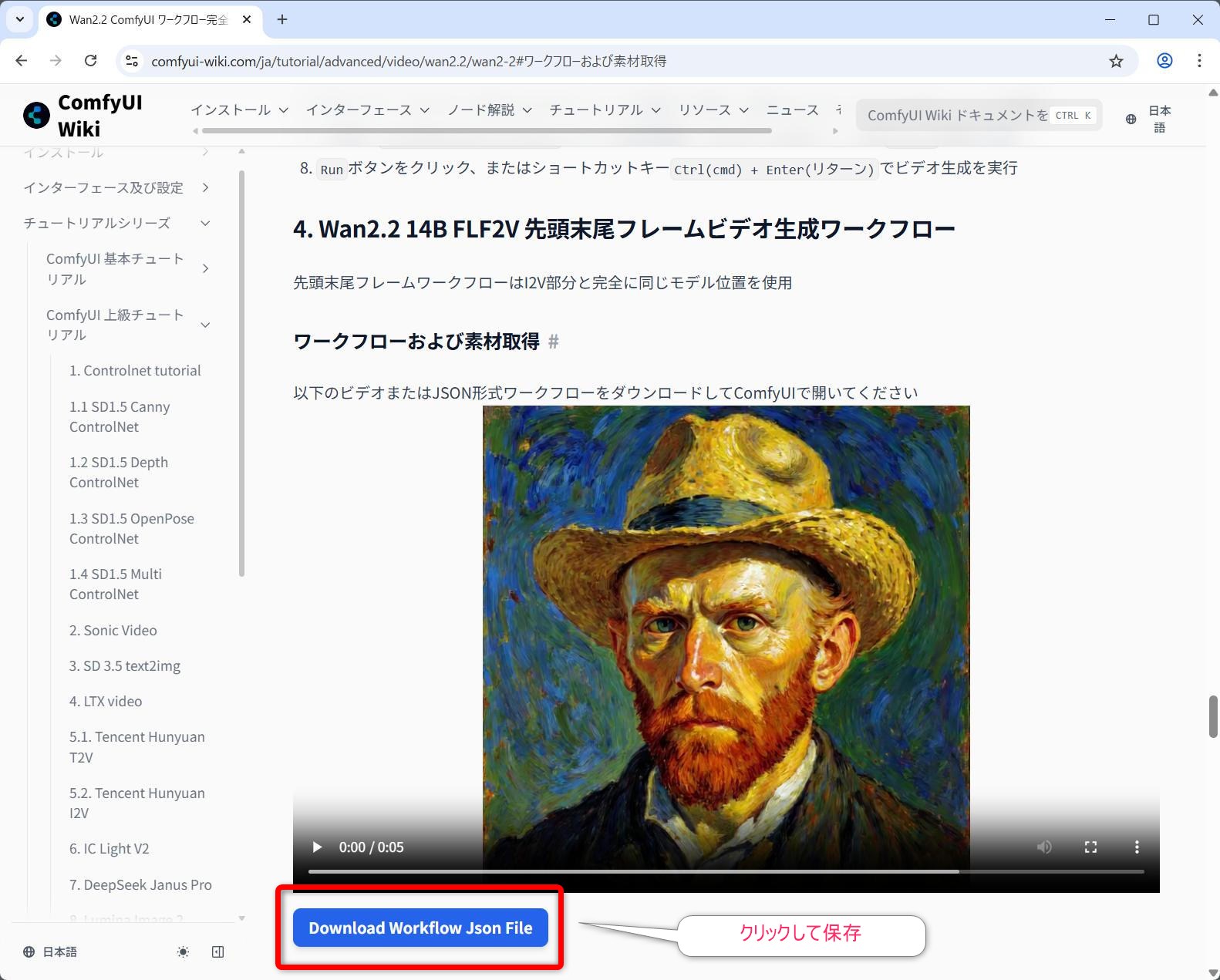The image size is (1220, 980).
Task: Click the anchor # next to ワークフローおよび素材取得
Action: point(553,342)
